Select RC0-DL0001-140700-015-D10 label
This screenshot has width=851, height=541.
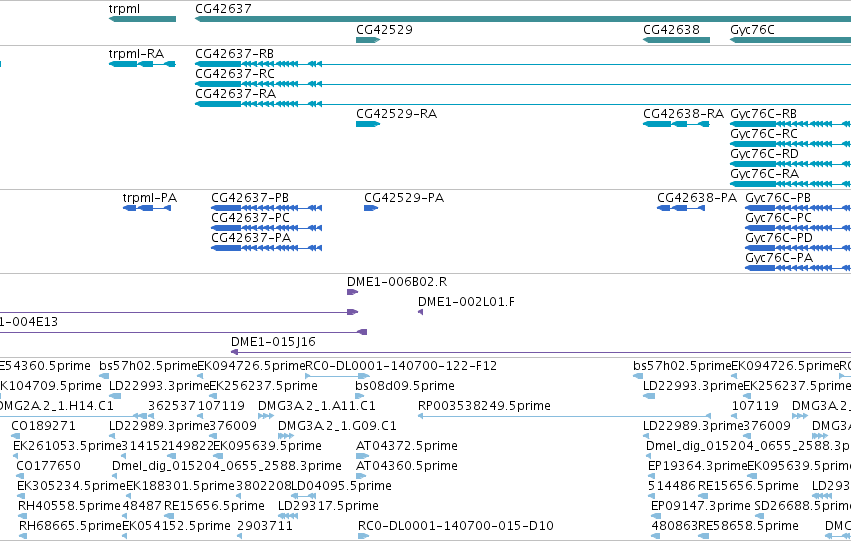coord(455,526)
